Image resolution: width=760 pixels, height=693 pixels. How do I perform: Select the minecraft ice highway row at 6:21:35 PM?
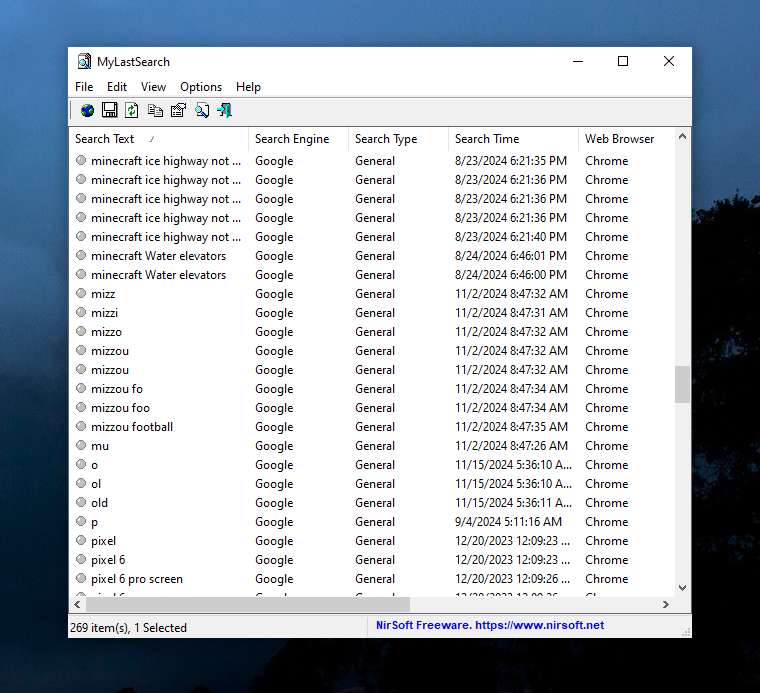click(x=372, y=160)
